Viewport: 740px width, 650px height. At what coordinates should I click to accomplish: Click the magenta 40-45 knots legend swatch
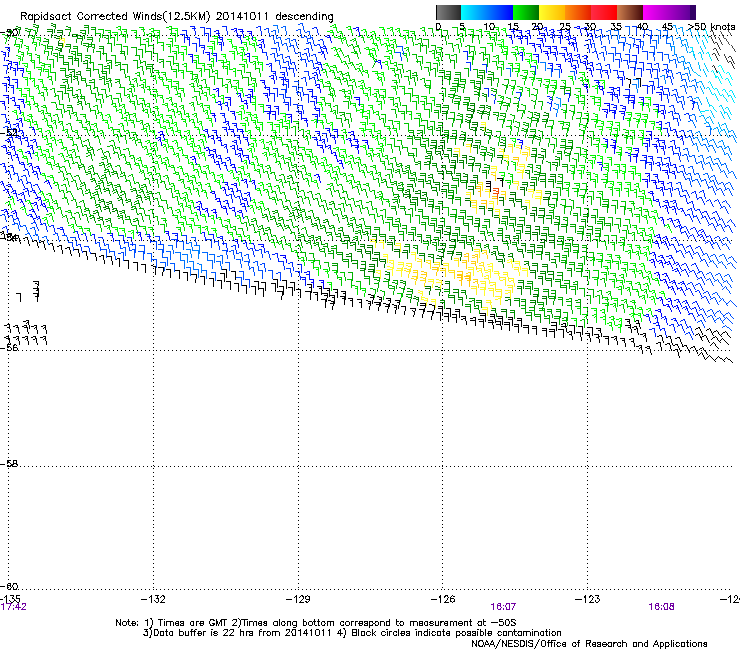coord(656,12)
